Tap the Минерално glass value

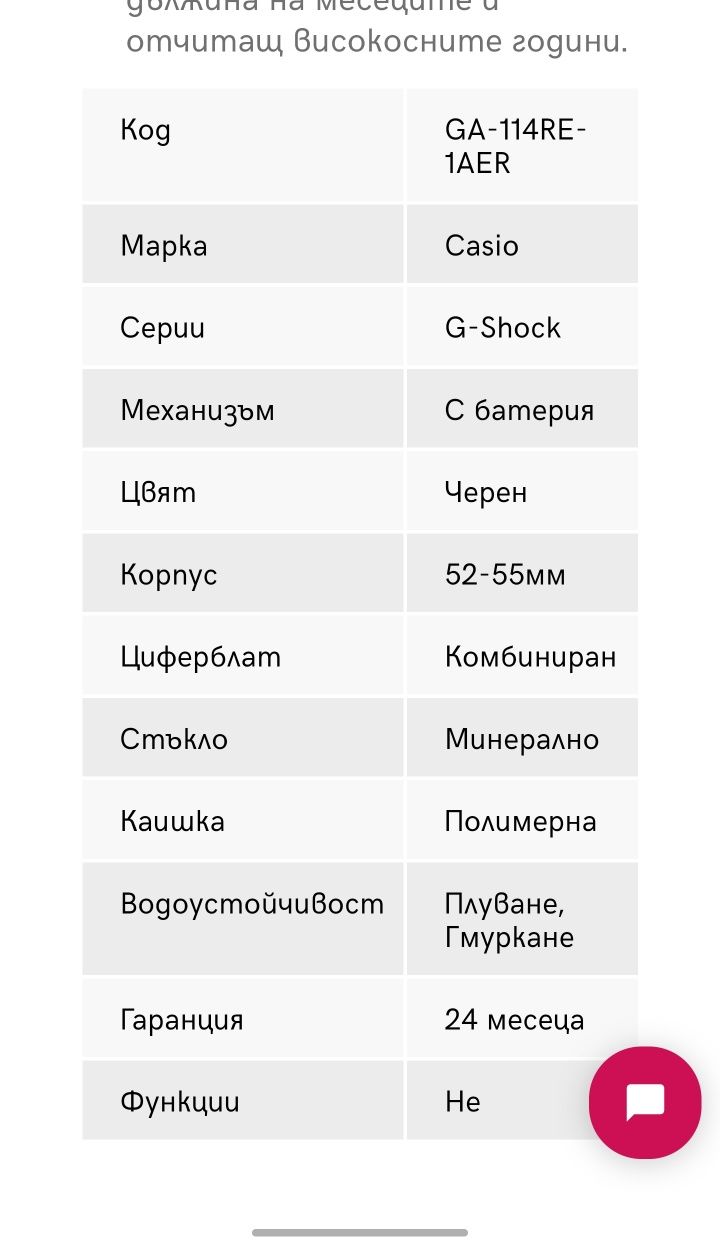522,739
